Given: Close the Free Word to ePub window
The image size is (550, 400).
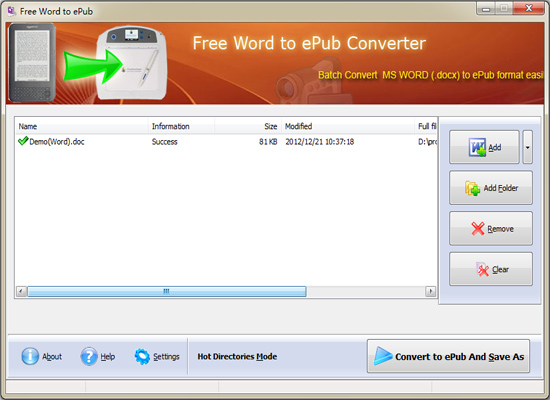Looking at the screenshot, I should coord(529,8).
